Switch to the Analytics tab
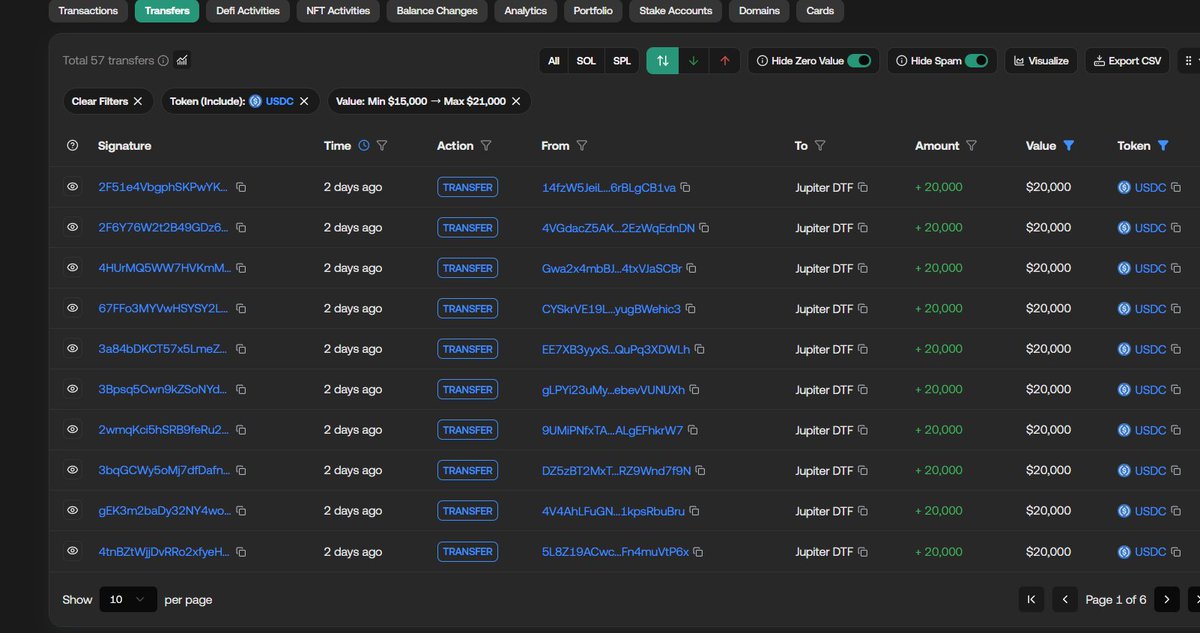Image resolution: width=1200 pixels, height=633 pixels. [x=526, y=11]
